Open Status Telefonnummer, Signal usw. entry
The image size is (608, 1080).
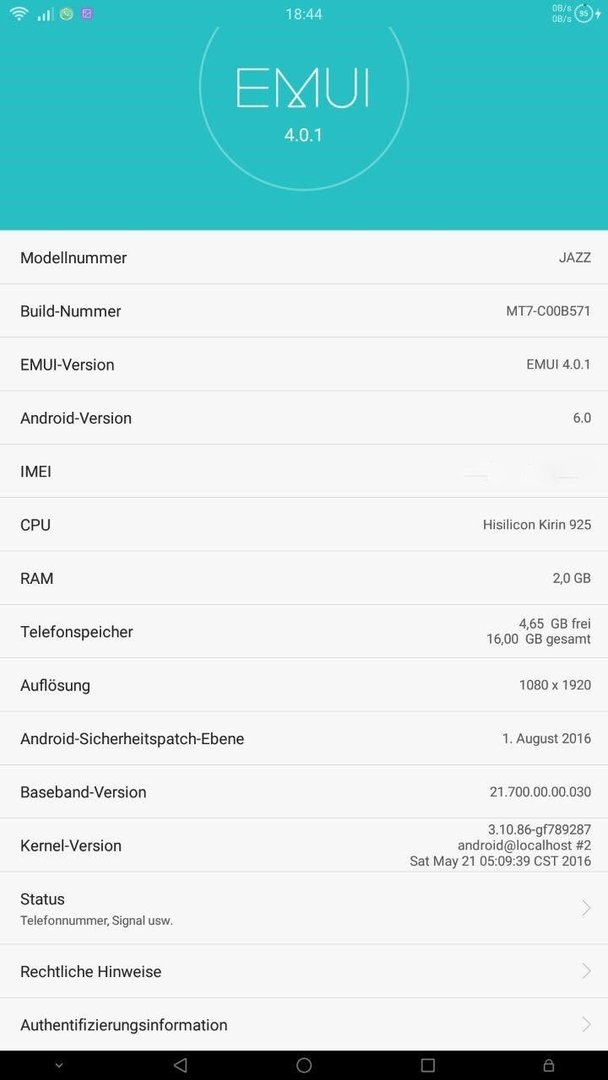pos(304,908)
